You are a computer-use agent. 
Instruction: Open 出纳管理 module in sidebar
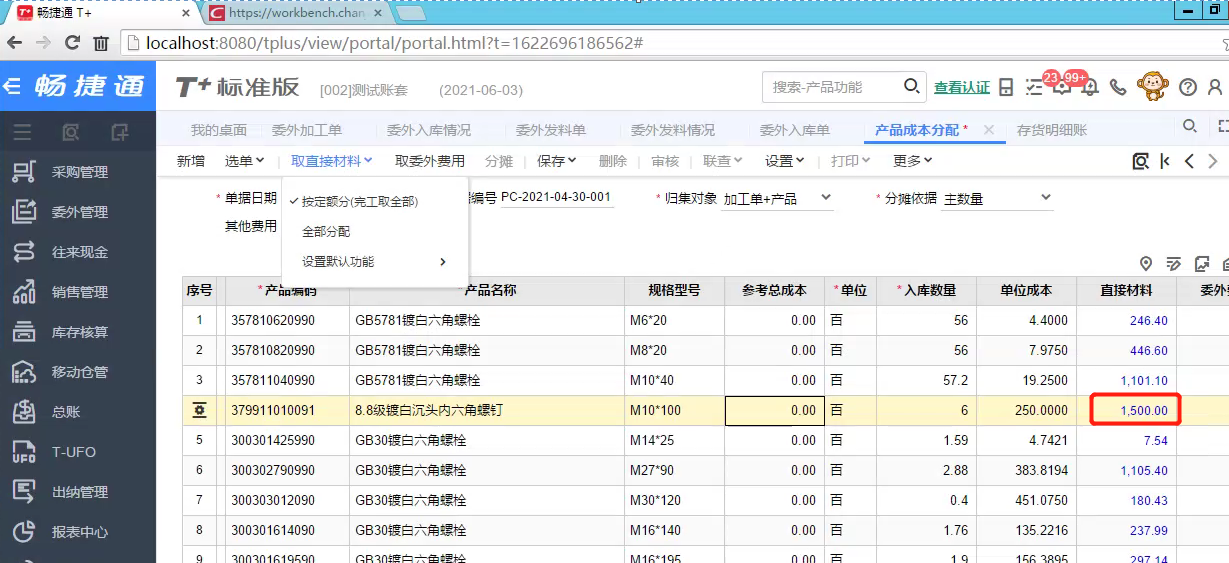[x=78, y=492]
